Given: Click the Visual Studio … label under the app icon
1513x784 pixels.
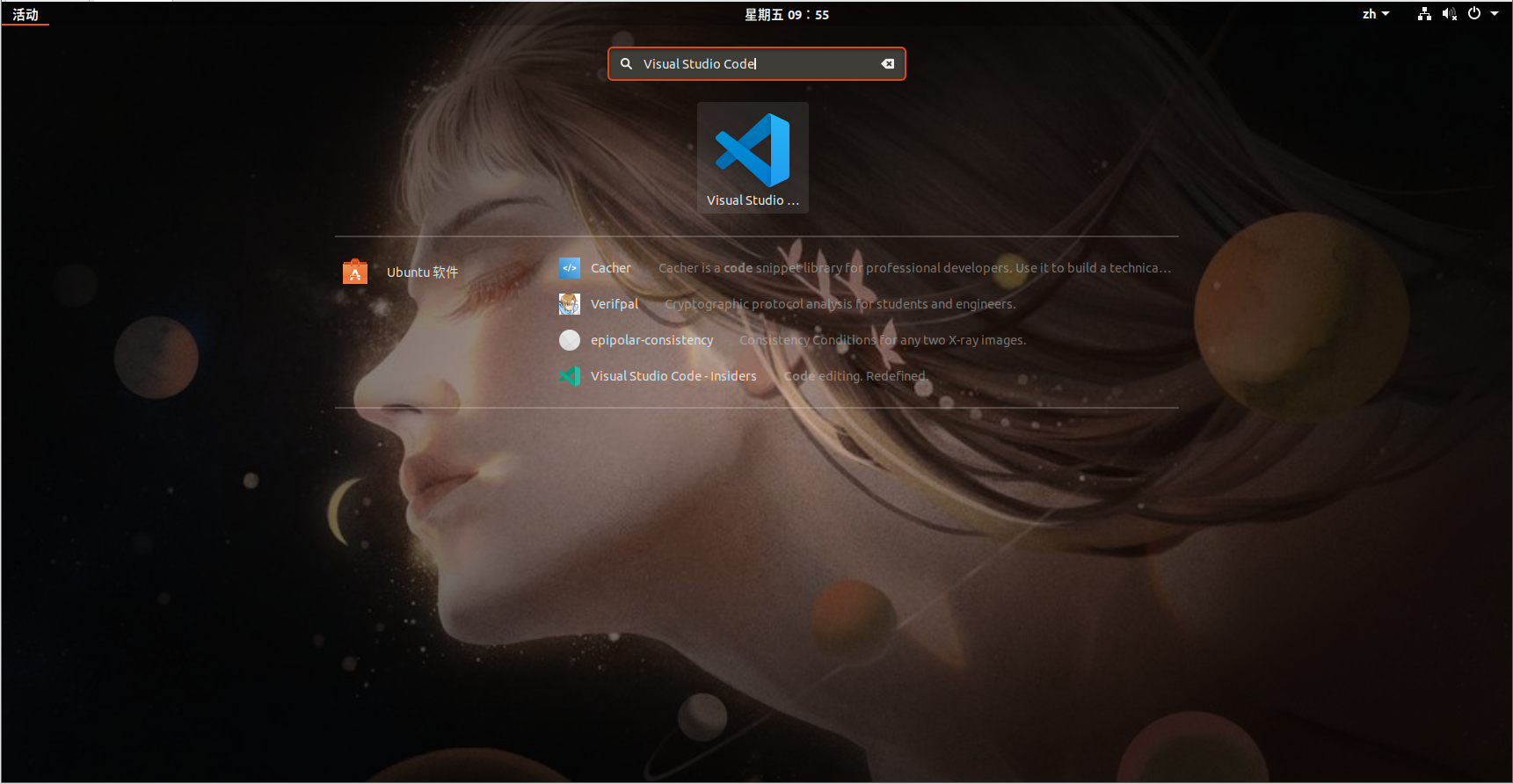Looking at the screenshot, I should pos(753,200).
